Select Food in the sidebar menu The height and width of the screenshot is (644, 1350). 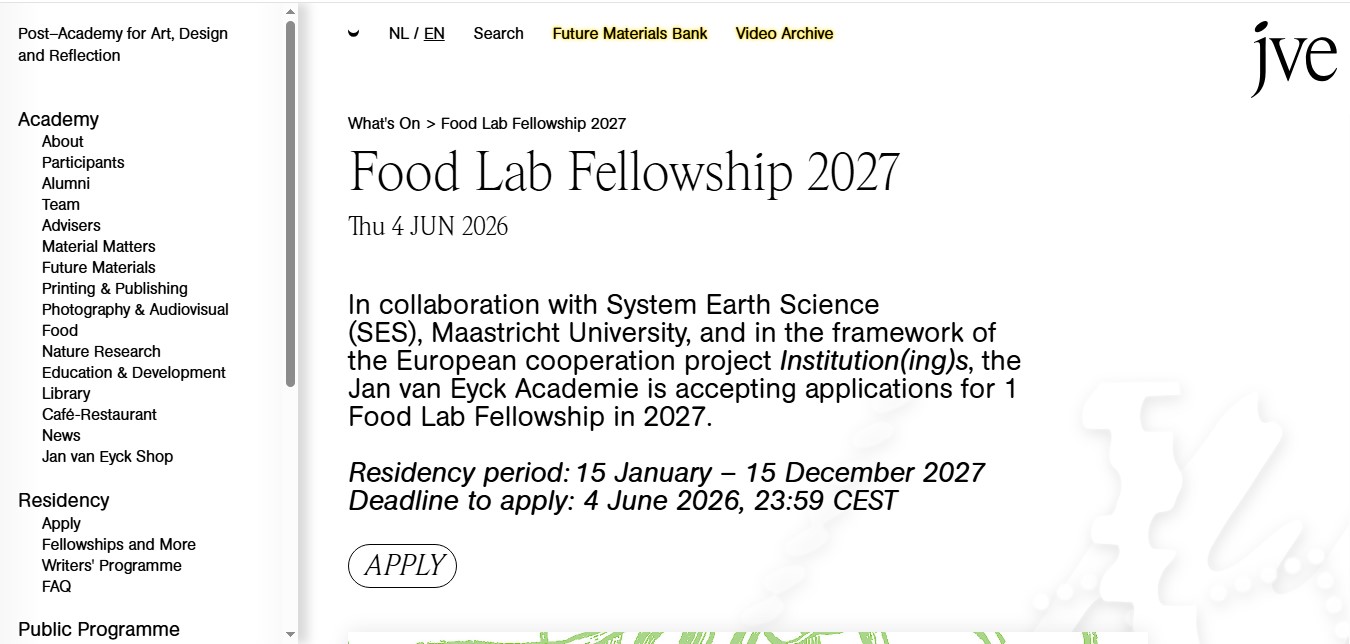(x=60, y=331)
